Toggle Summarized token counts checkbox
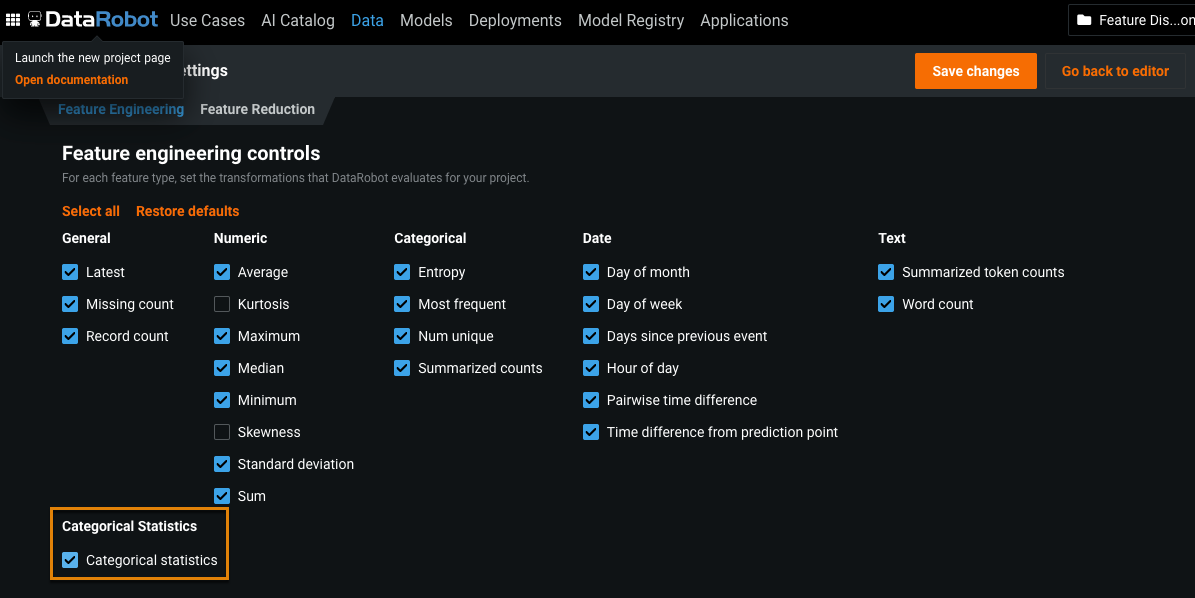The height and width of the screenshot is (598, 1195). pos(886,272)
